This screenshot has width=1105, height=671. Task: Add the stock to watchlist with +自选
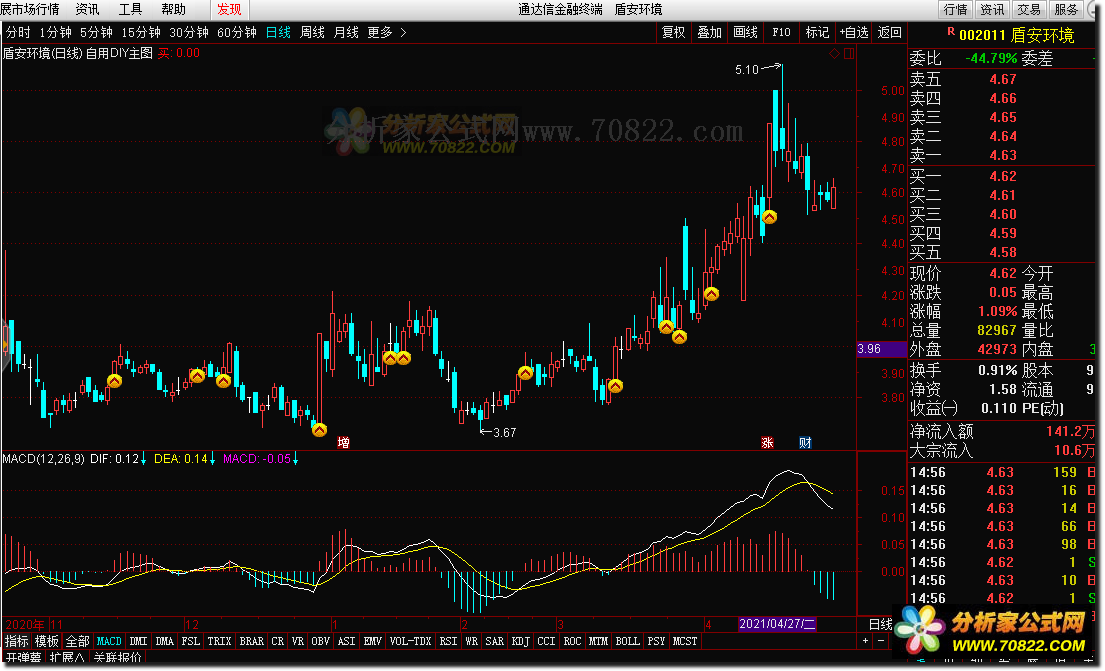854,32
